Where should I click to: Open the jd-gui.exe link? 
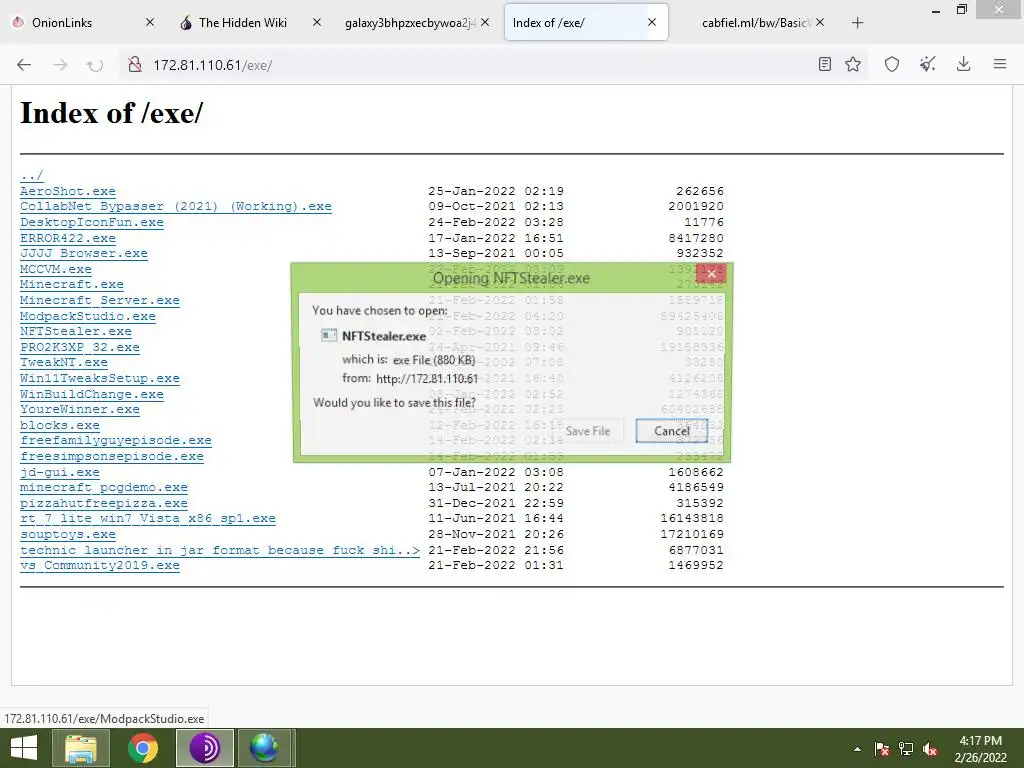pos(60,472)
